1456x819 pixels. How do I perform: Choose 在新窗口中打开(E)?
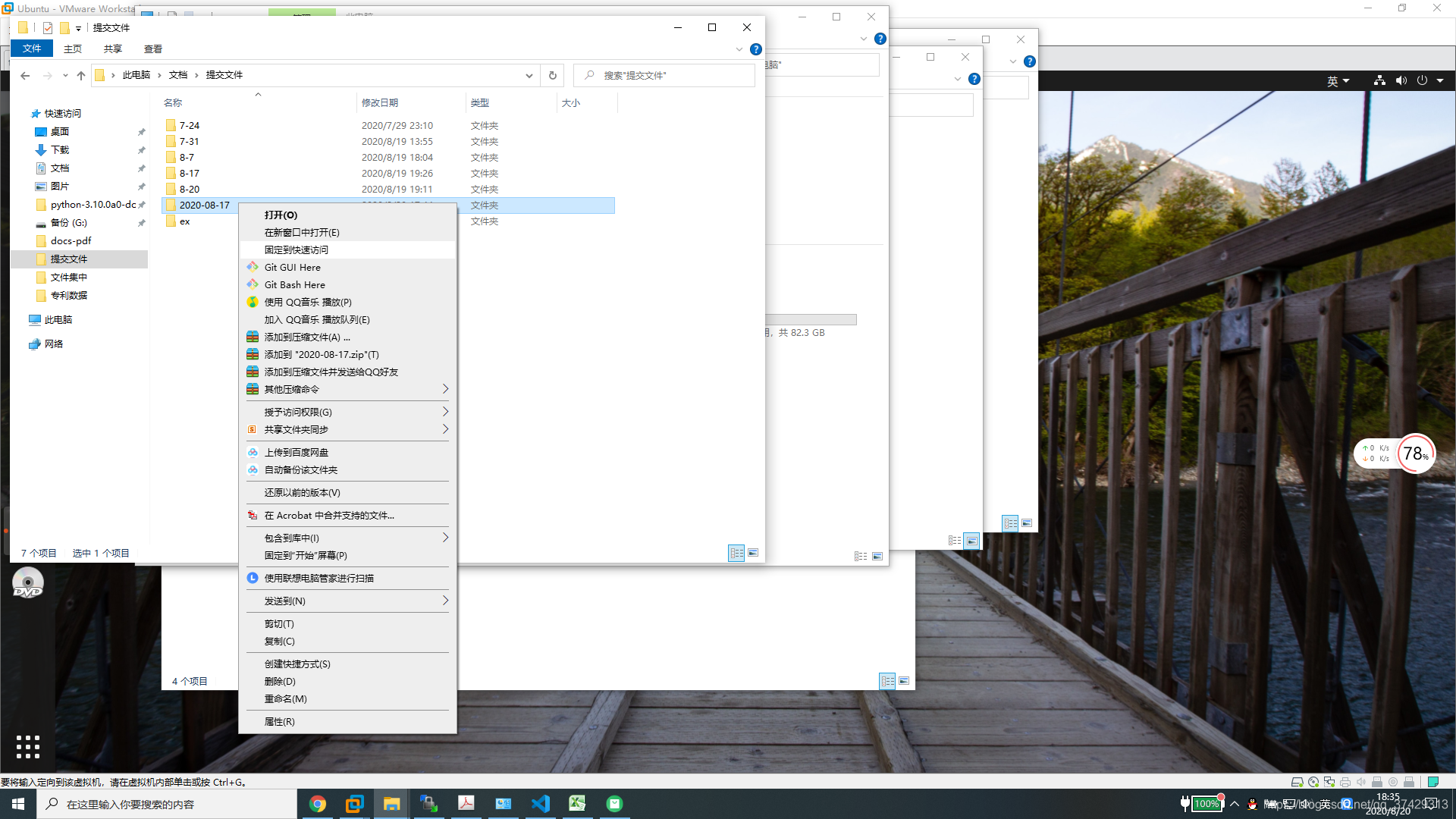point(302,232)
